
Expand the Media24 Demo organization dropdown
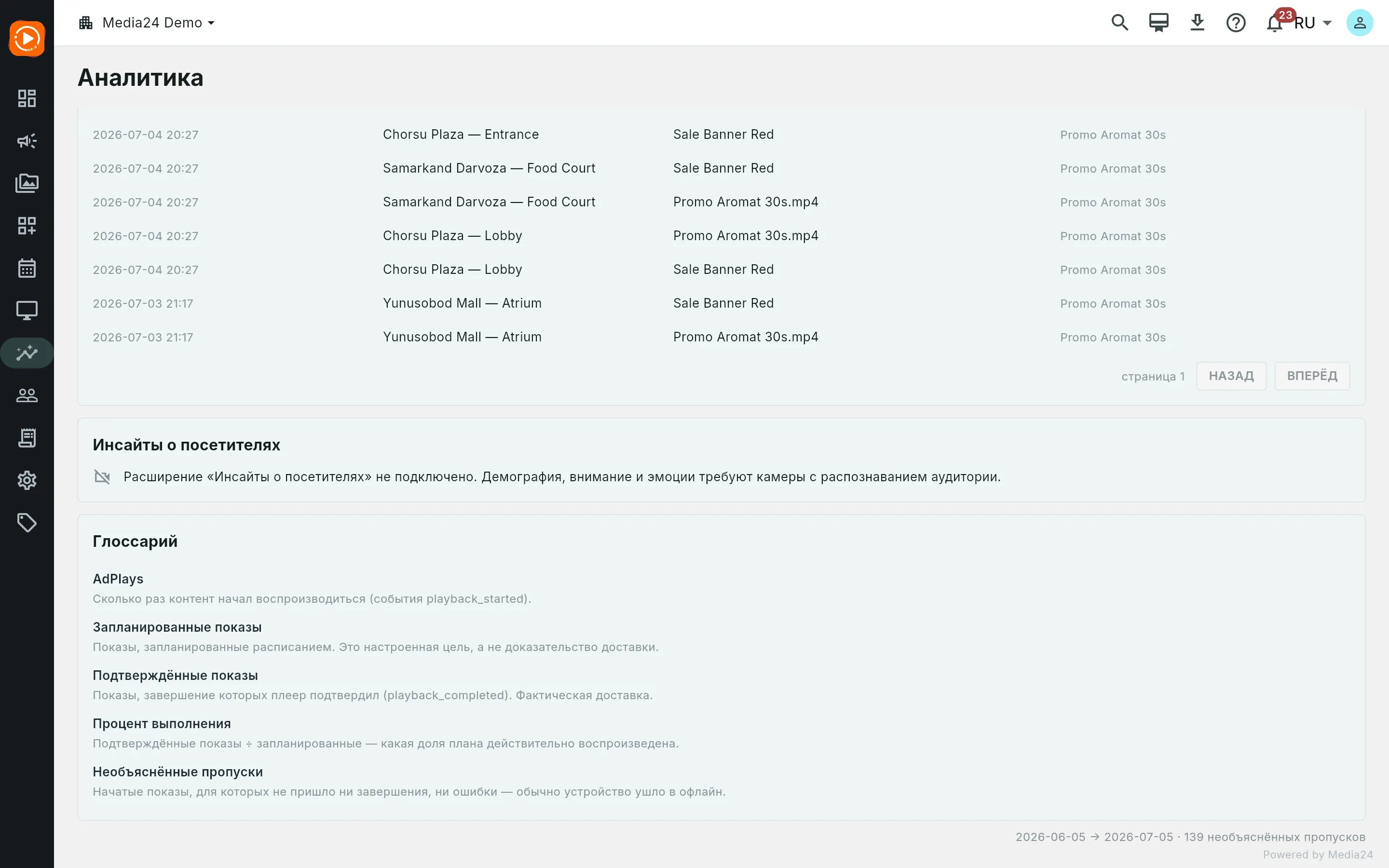158,23
